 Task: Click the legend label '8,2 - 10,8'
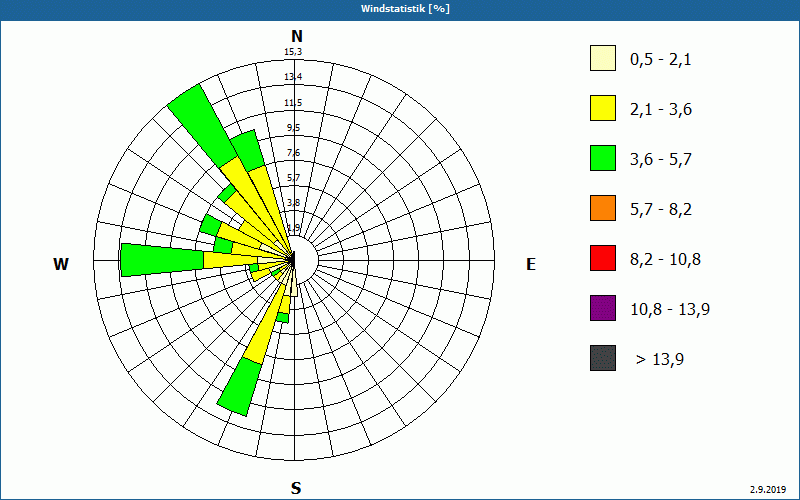pos(665,260)
